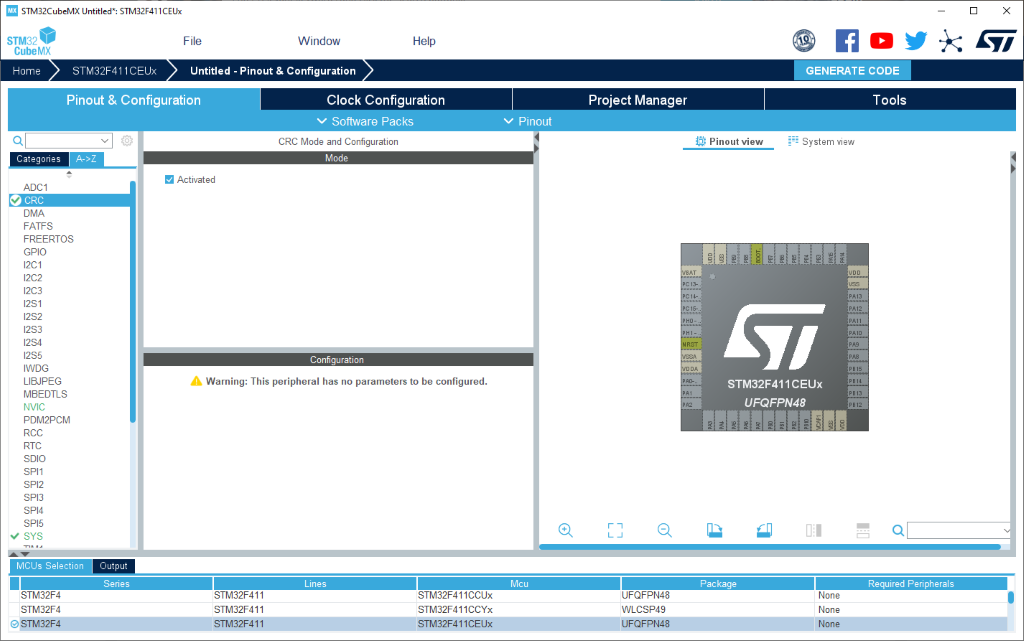Select the NRST pin on the chip
Viewport: 1024px width, 641px height.
pyautogui.click(x=691, y=344)
